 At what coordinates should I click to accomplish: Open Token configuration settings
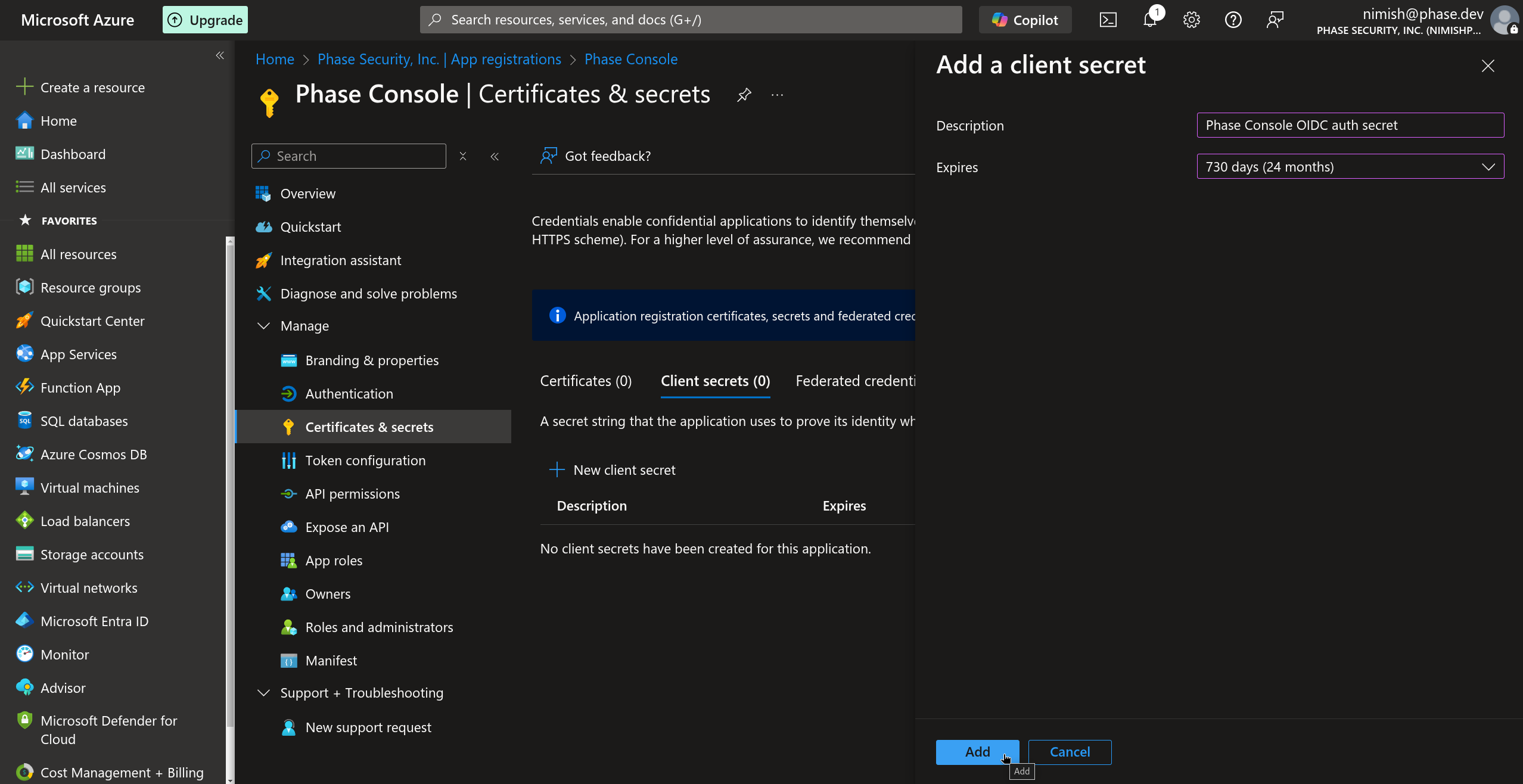365,460
